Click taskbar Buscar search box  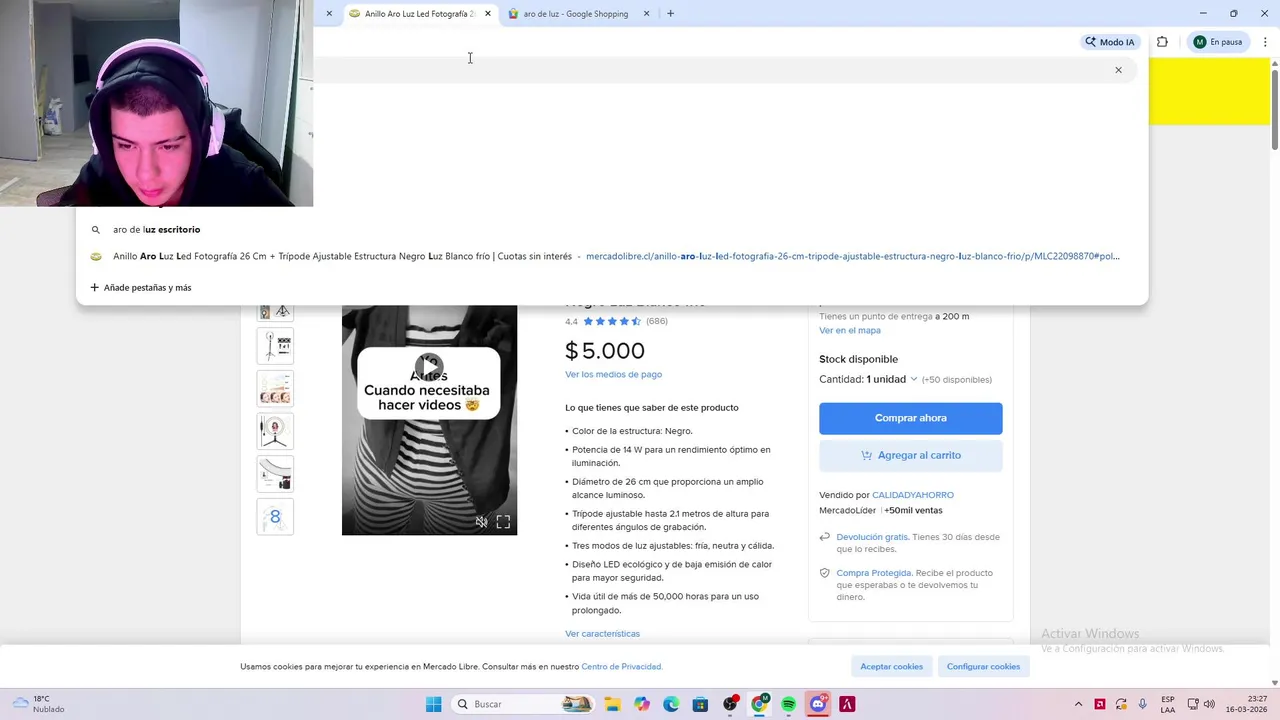[523, 704]
